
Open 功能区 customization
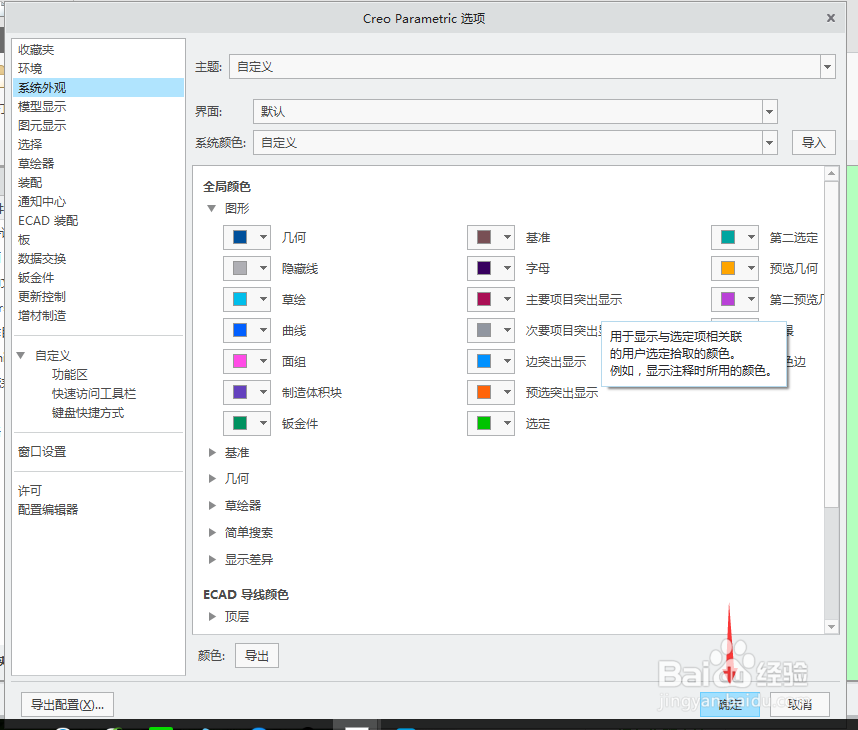pyautogui.click(x=69, y=375)
